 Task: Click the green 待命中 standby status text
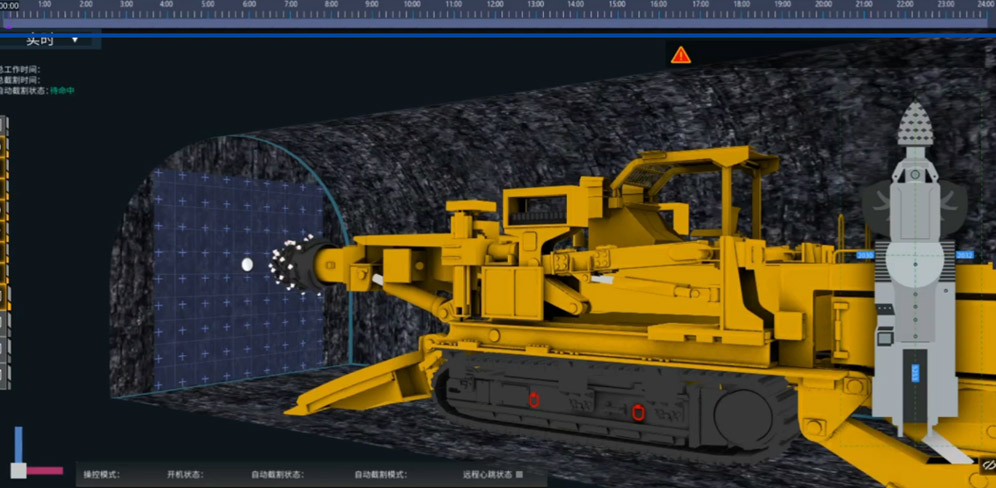[63, 91]
